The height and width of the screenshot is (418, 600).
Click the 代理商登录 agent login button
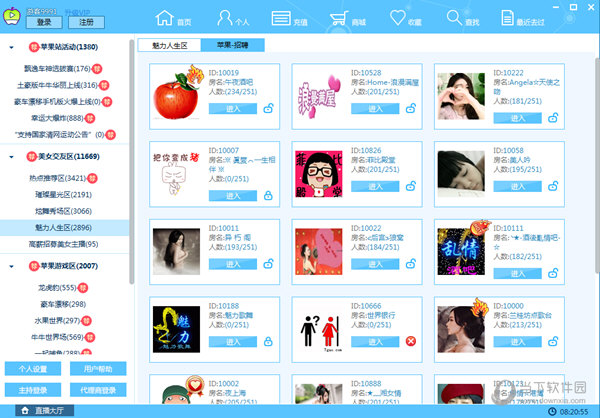point(98,390)
